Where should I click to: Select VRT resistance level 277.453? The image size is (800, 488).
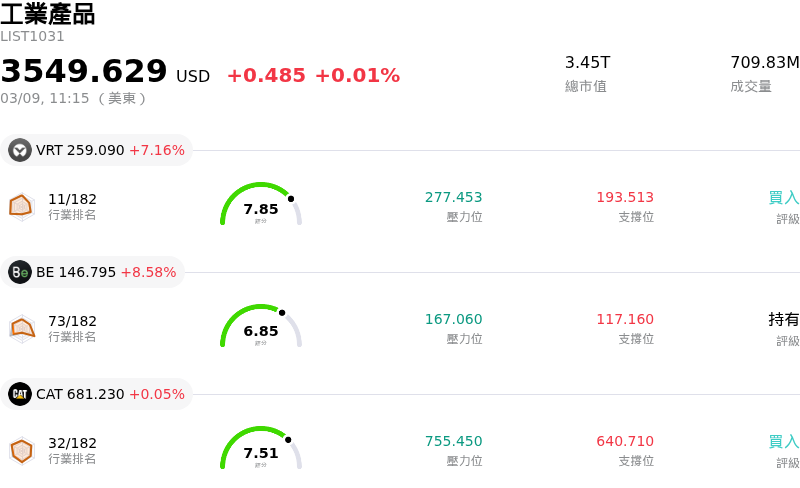point(453,198)
